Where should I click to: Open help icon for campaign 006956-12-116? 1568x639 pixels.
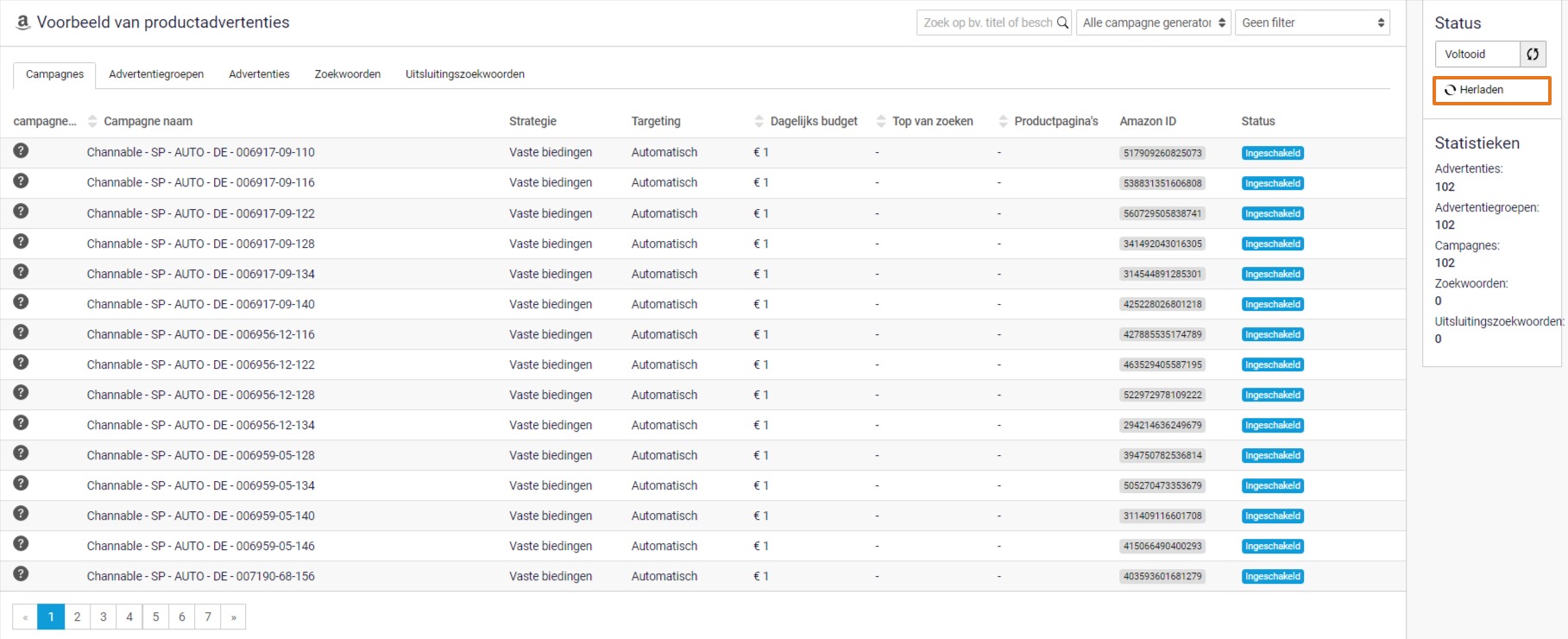pyautogui.click(x=21, y=332)
